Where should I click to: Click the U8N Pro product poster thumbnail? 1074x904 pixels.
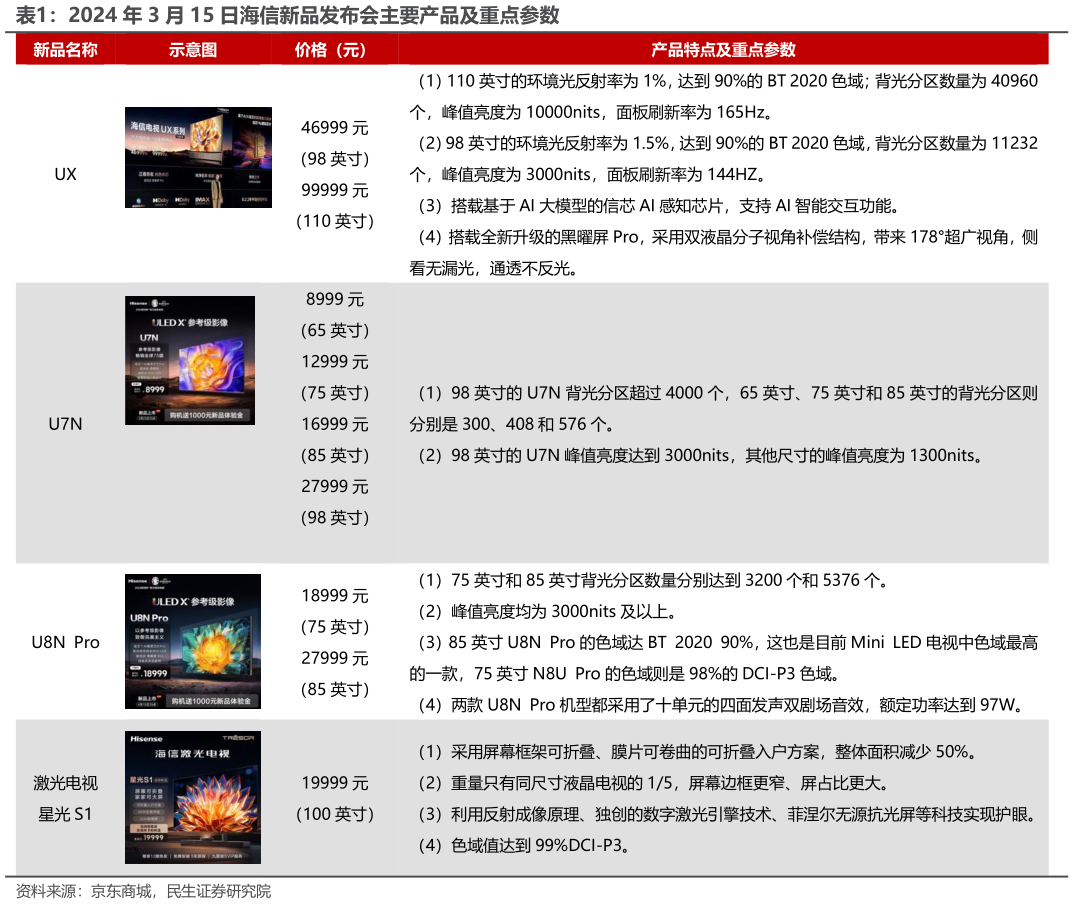coord(192,641)
